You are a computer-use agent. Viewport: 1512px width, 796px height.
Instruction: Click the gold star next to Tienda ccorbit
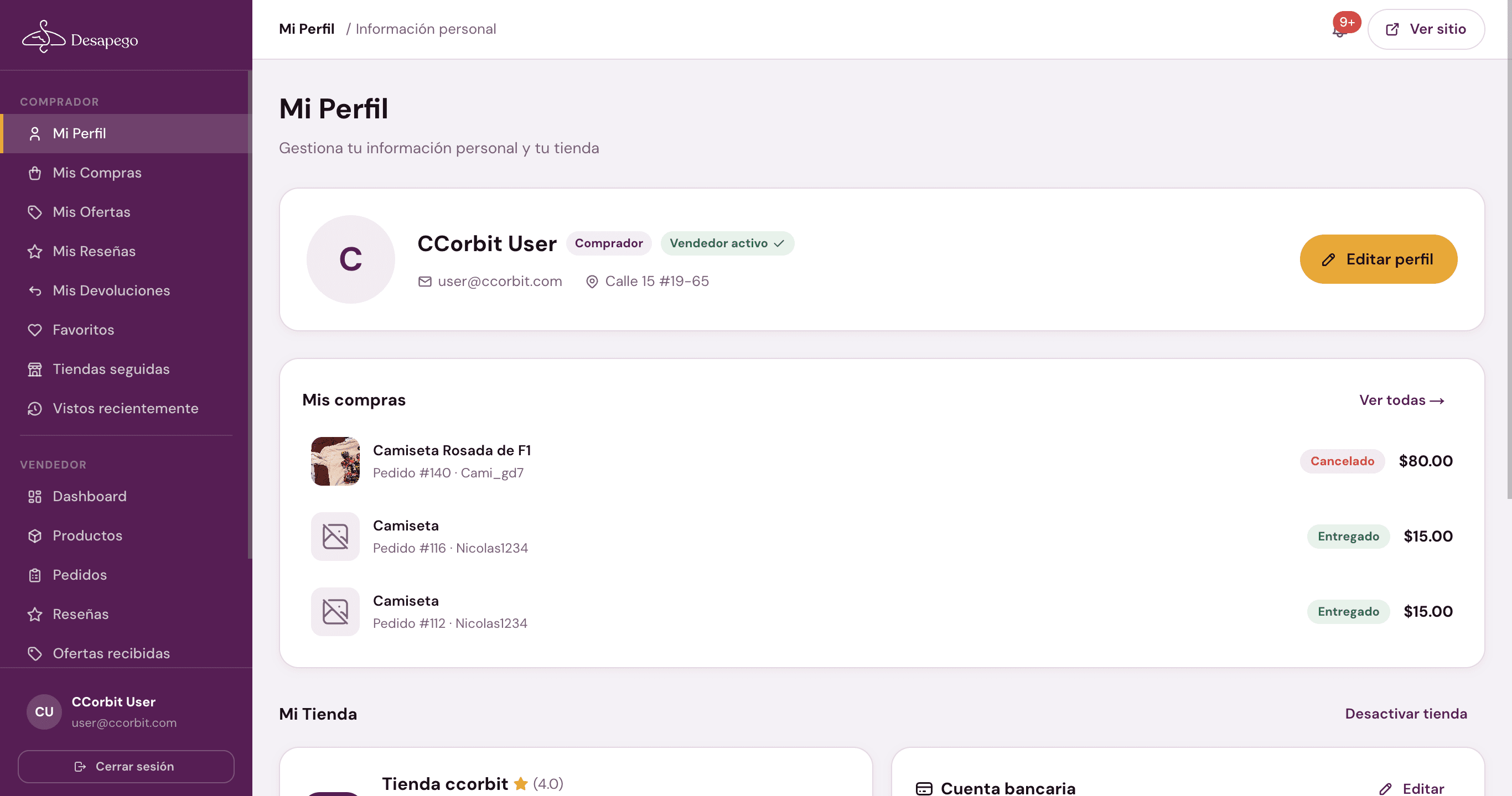521,784
